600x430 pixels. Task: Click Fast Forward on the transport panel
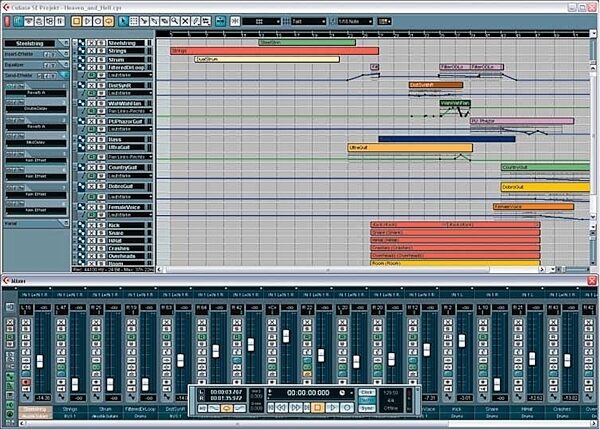(295, 408)
